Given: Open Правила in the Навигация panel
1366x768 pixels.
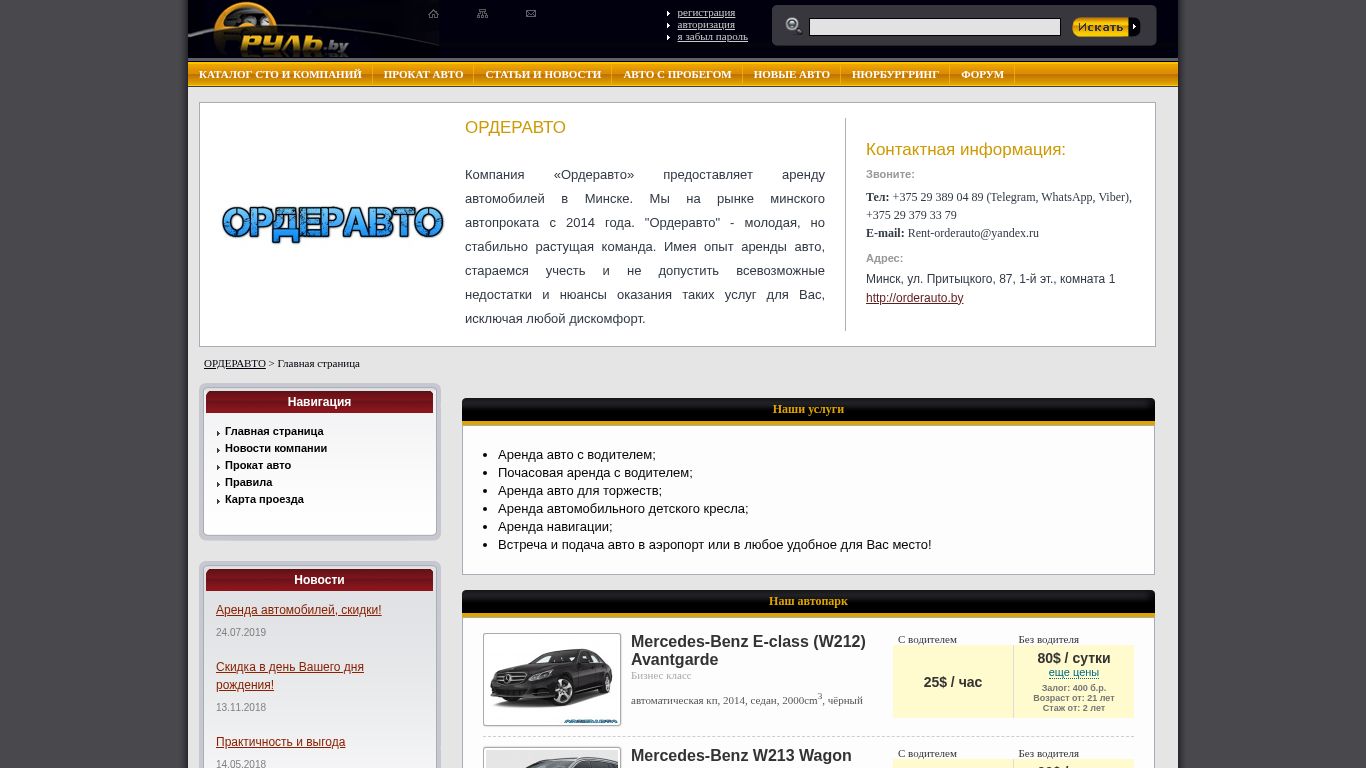Looking at the screenshot, I should click(x=248, y=482).
